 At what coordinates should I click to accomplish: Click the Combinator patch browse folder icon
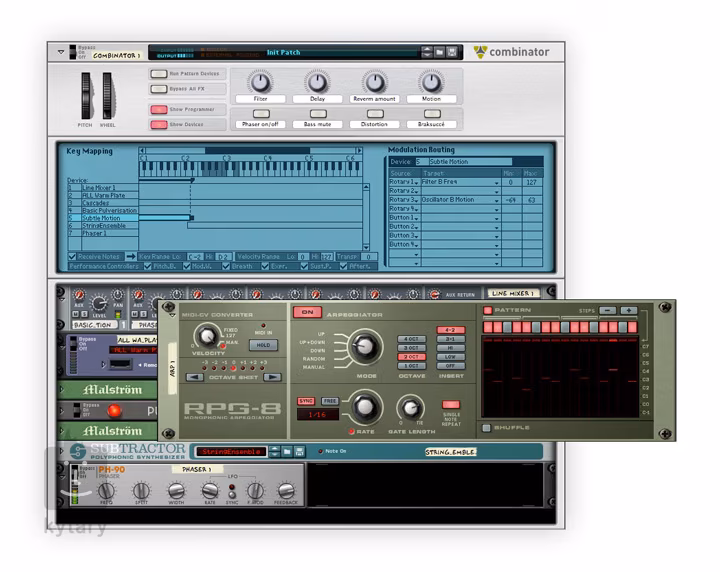tap(440, 51)
